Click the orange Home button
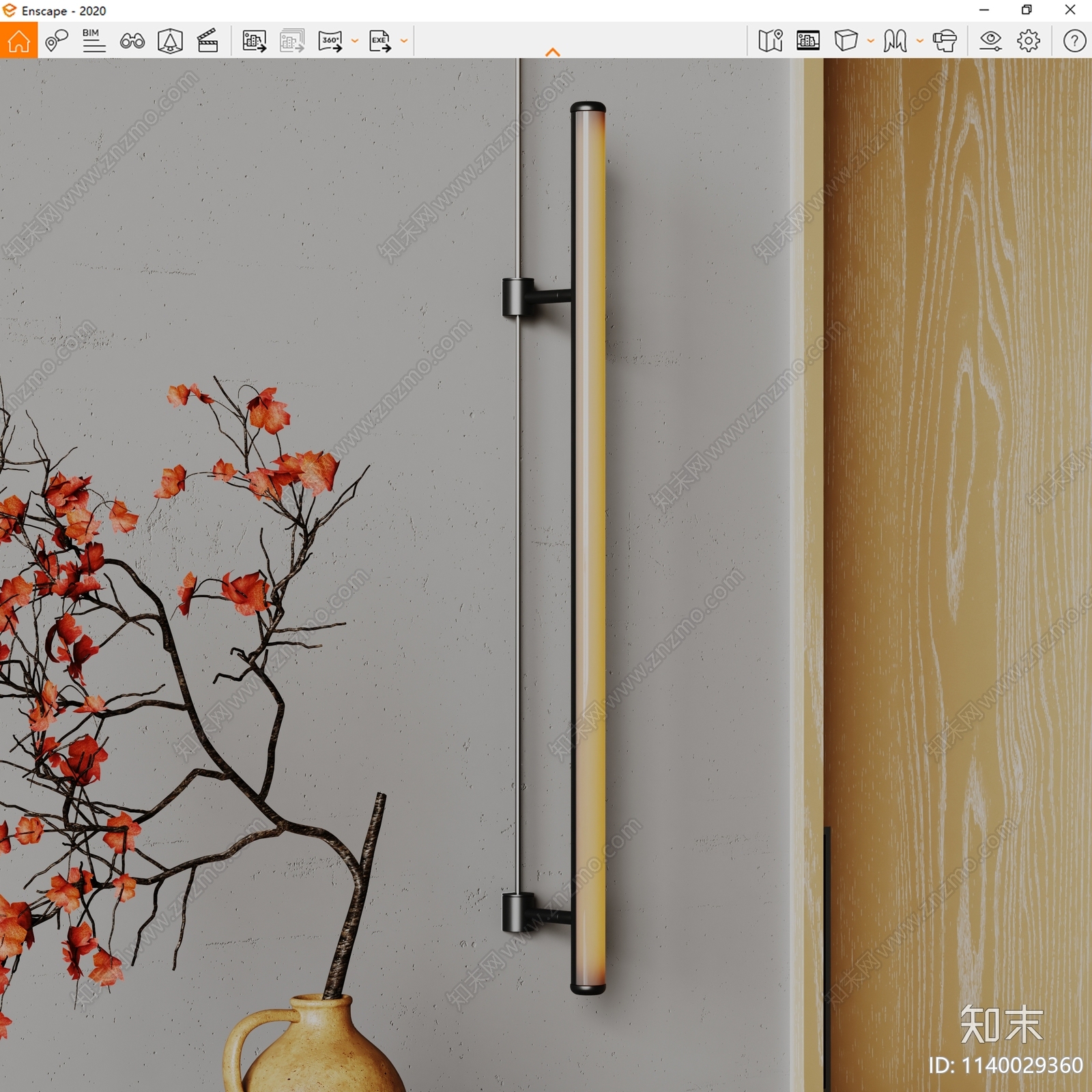This screenshot has height=1092, width=1092. [18, 40]
